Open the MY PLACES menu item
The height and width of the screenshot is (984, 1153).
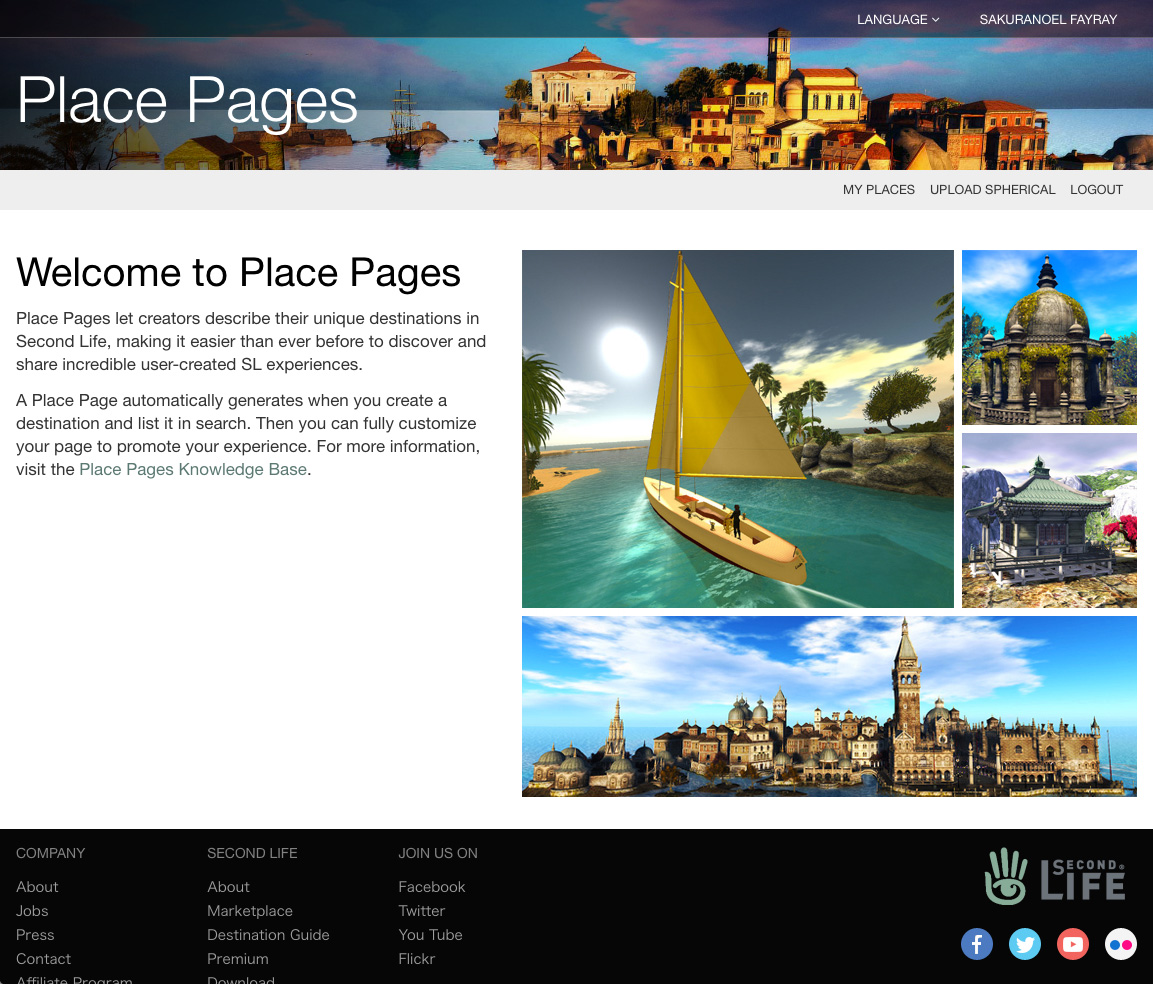(x=879, y=190)
